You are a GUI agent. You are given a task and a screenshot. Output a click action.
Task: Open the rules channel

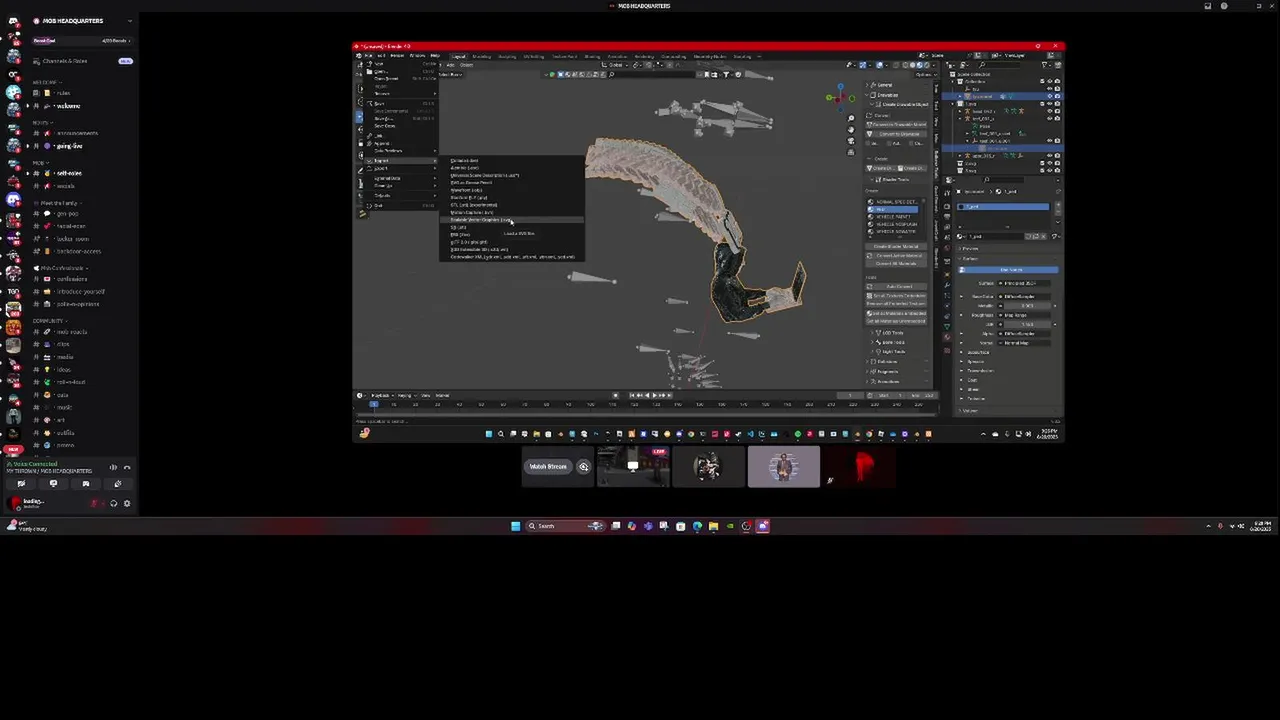[63, 93]
